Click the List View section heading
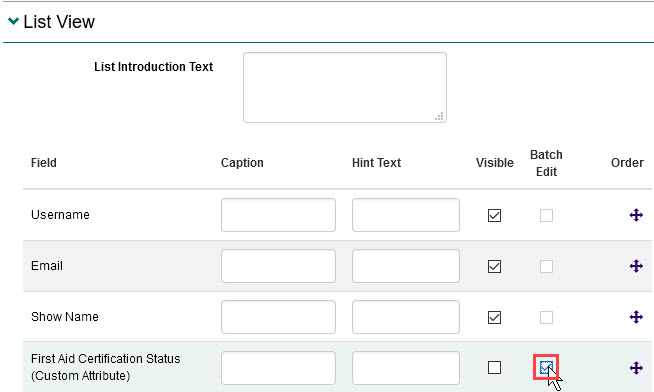Screen dimensions: 654x392 point(59,22)
